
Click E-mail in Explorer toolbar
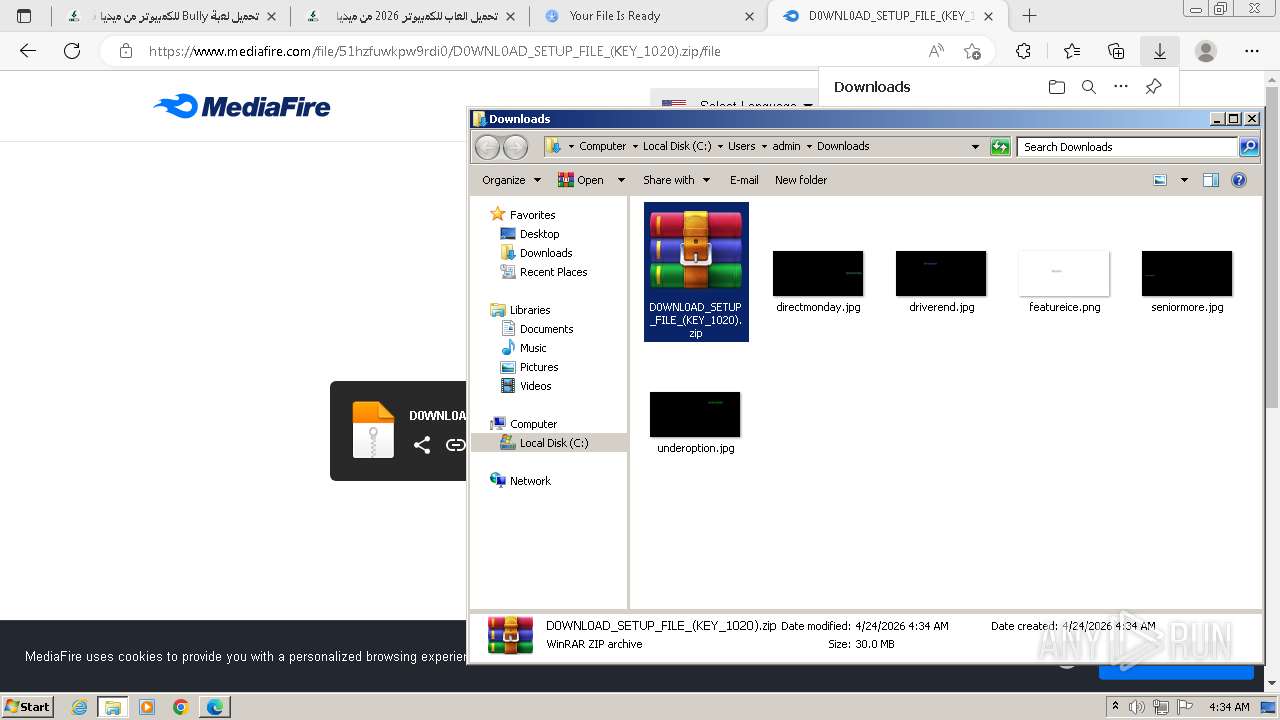pyautogui.click(x=744, y=180)
